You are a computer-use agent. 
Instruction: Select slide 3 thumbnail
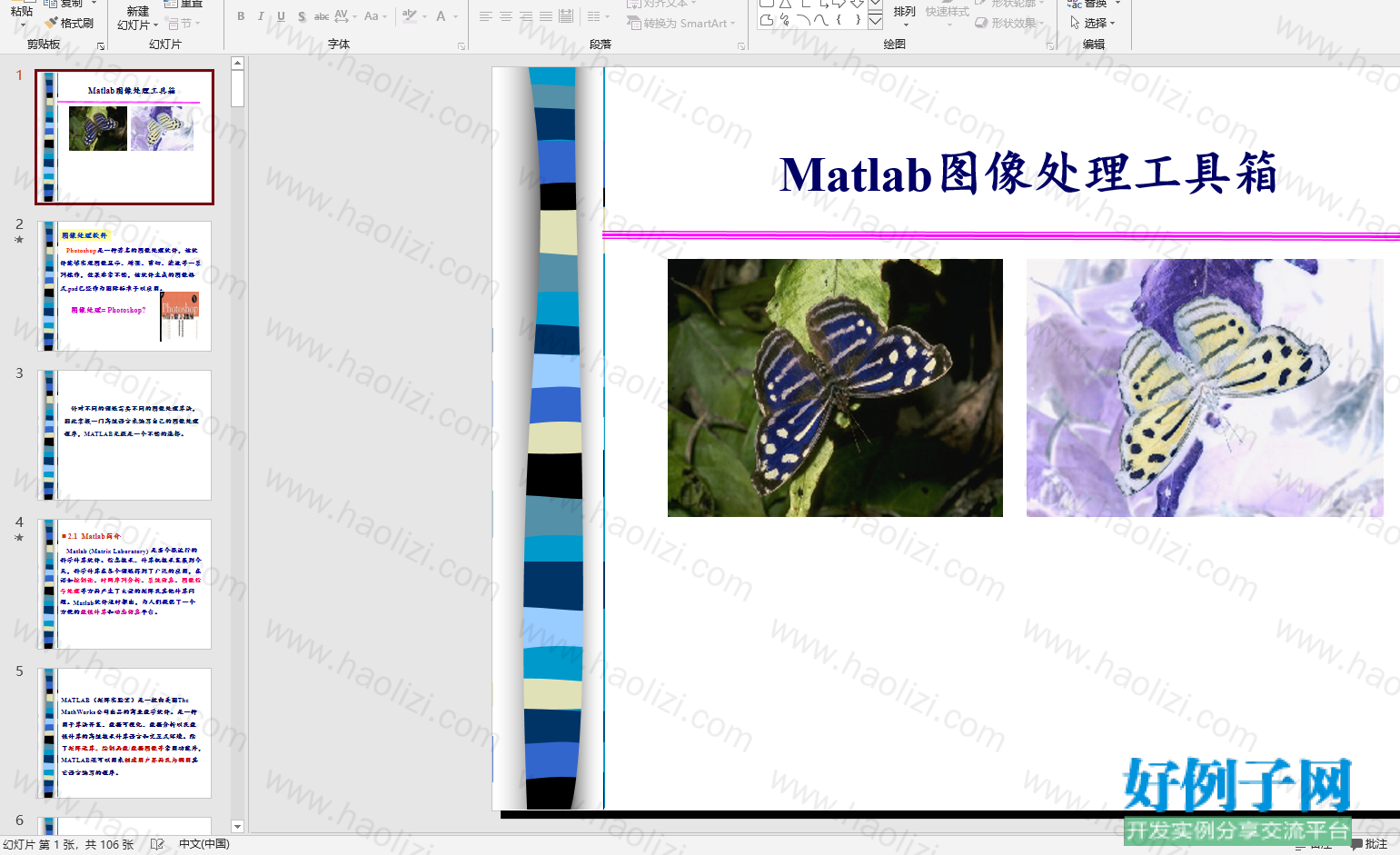pos(125,435)
